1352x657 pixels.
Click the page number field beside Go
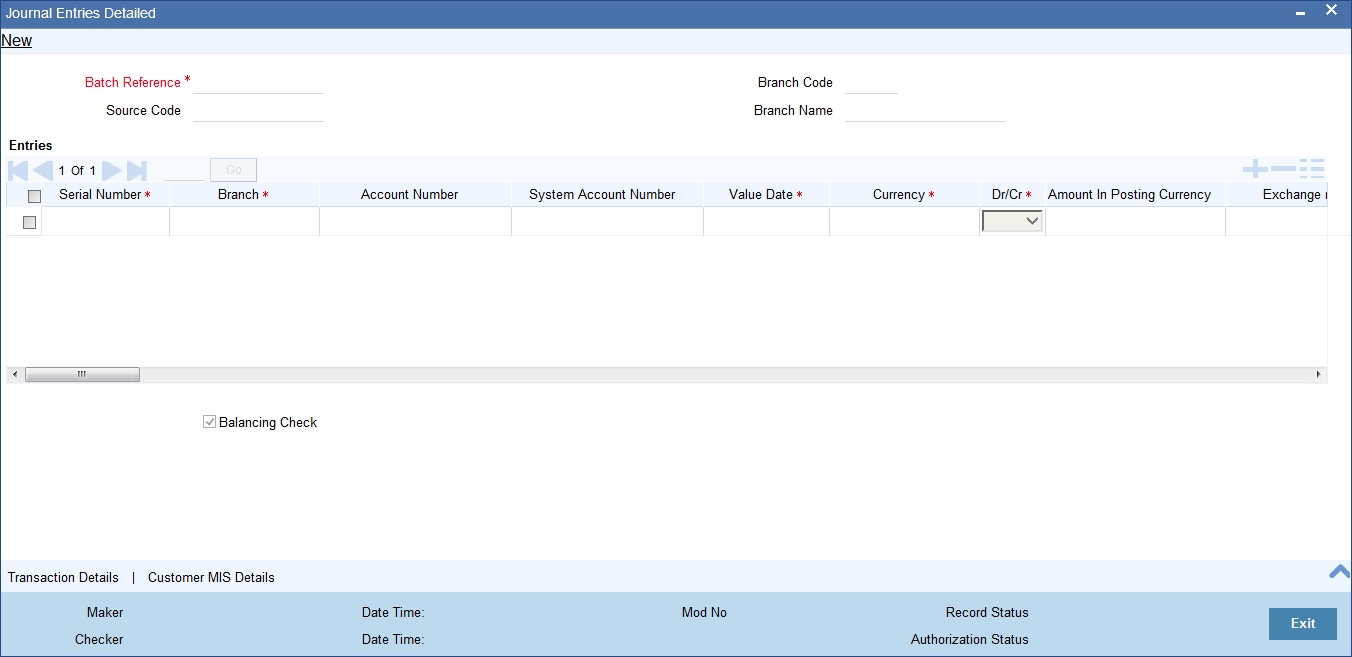[x=184, y=170]
